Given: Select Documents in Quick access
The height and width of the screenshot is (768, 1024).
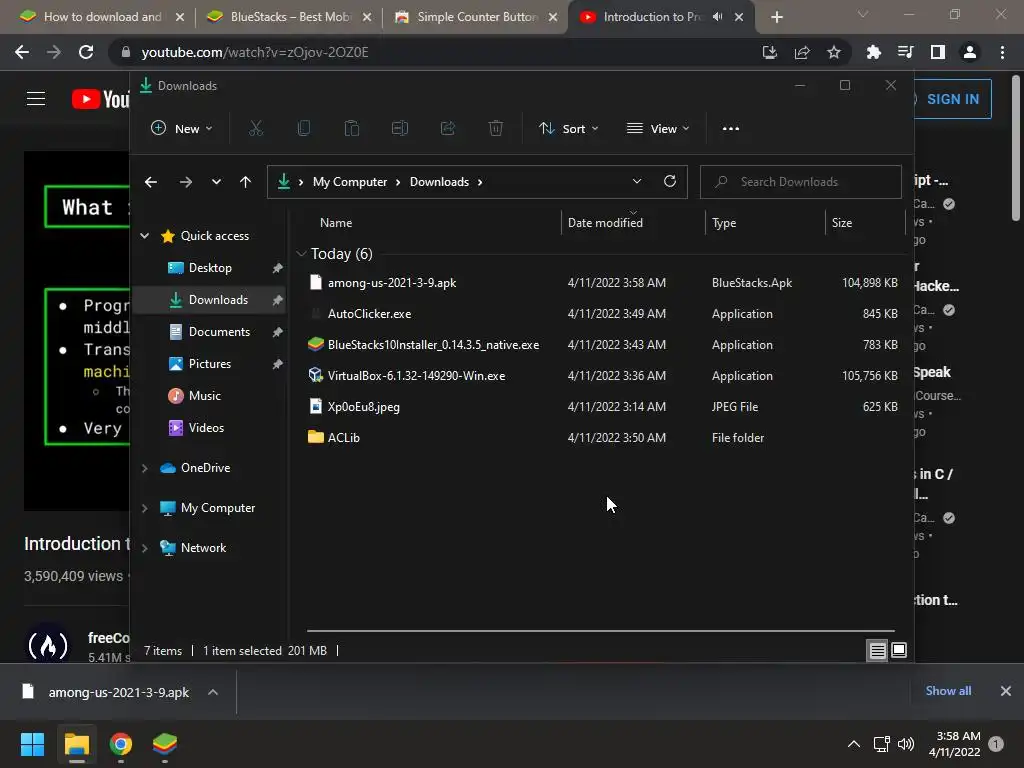Looking at the screenshot, I should pyautogui.click(x=219, y=332).
